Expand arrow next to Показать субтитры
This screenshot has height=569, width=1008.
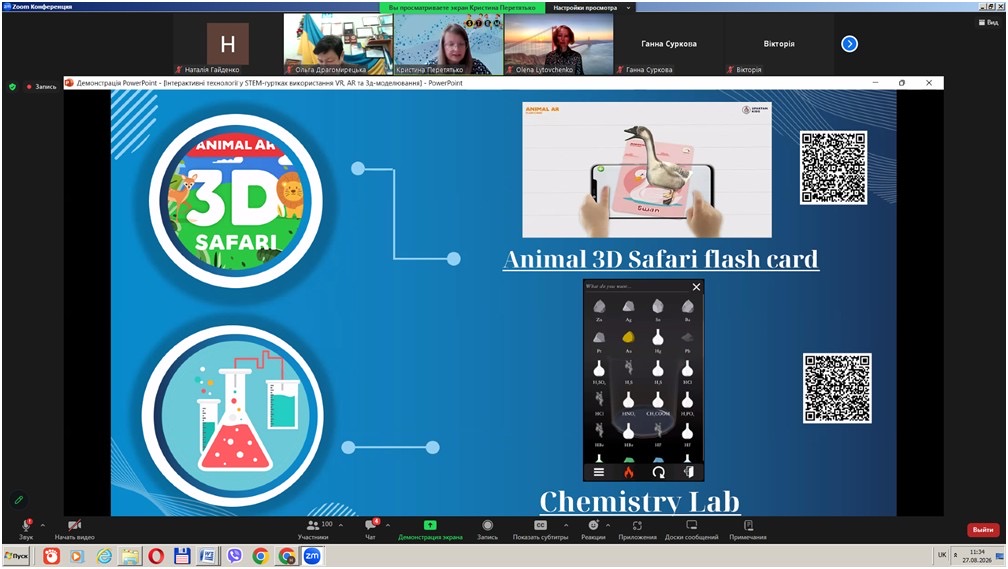(566, 525)
